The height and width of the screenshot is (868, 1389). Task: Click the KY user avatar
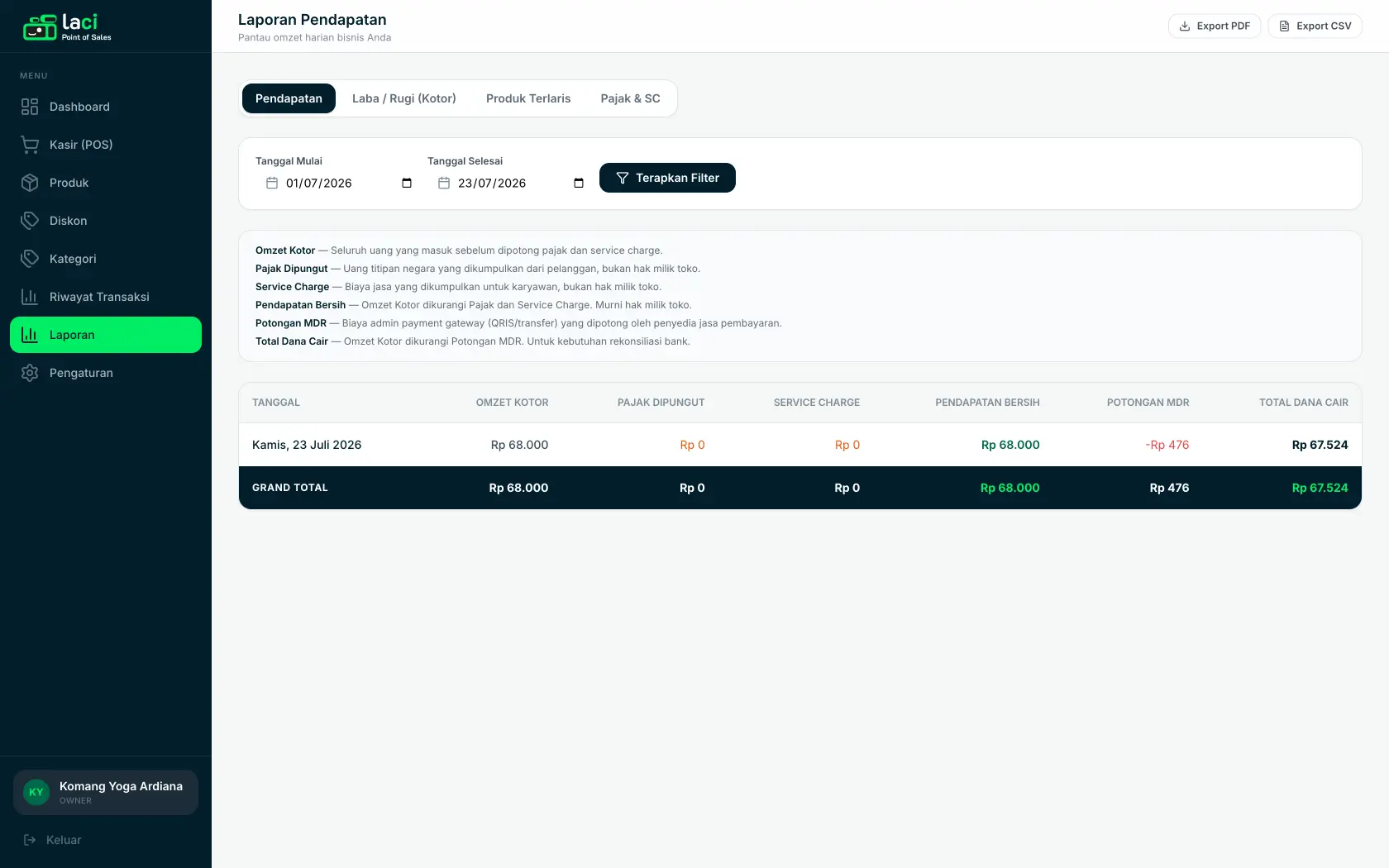[x=36, y=792]
